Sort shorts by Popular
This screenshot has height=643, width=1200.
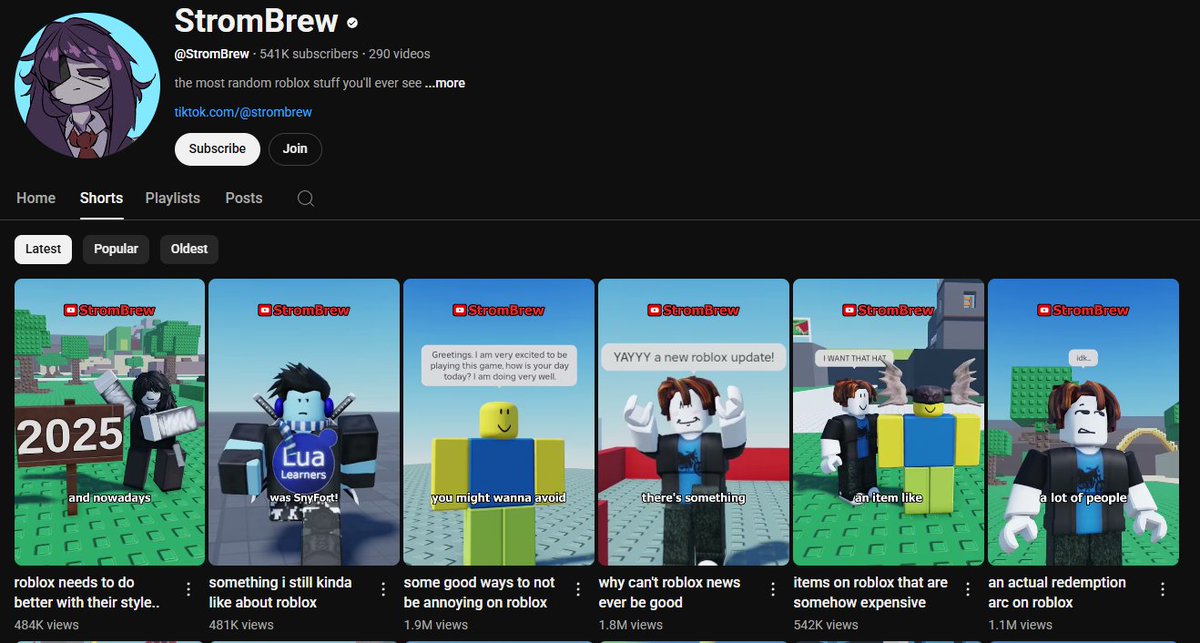point(116,249)
